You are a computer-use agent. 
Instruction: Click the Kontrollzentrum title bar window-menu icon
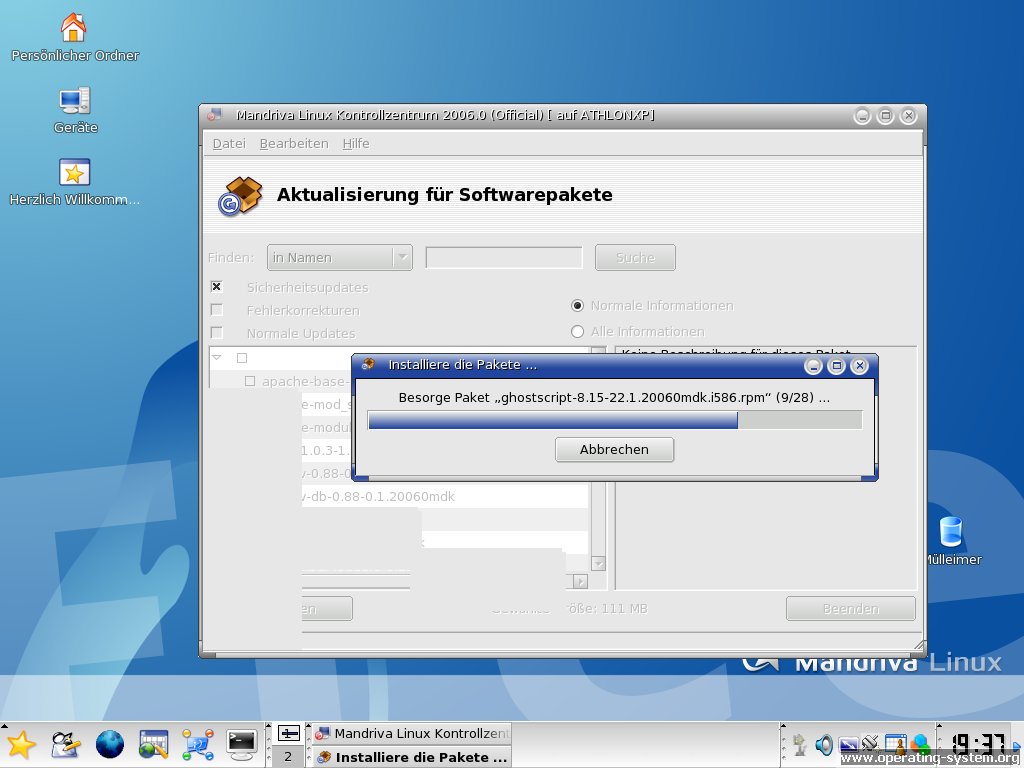point(214,115)
